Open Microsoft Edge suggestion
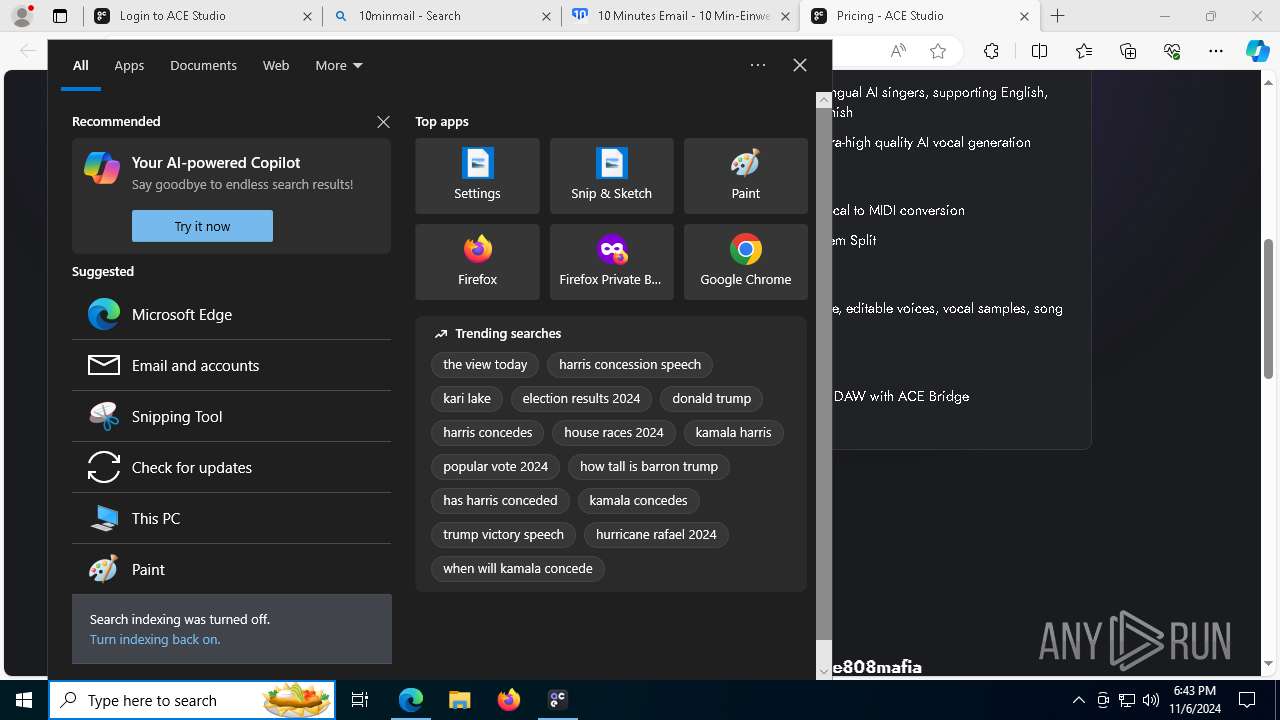Screen dimensions: 1280x720 pyautogui.click(x=231, y=314)
